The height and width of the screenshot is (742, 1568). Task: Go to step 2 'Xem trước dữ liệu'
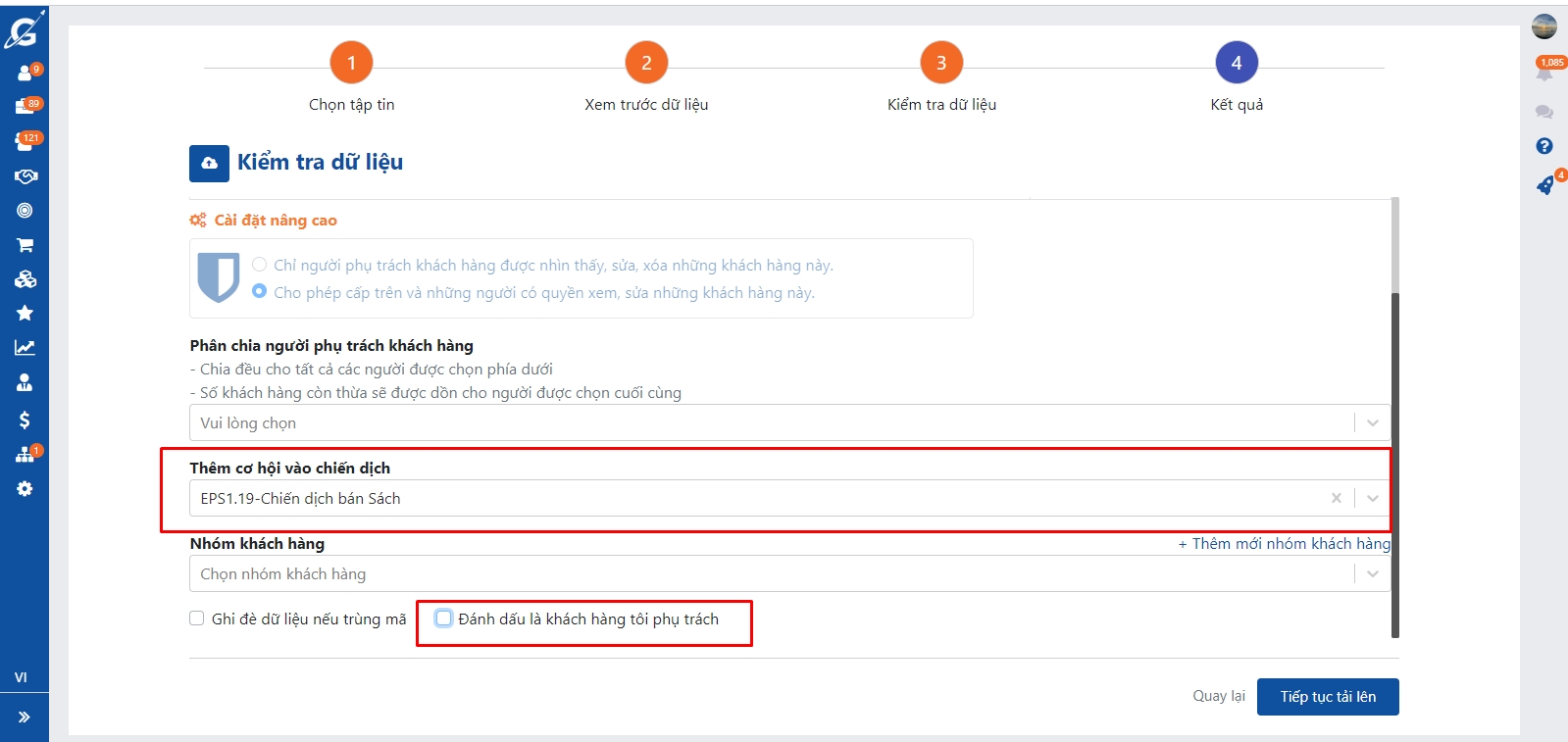click(x=646, y=63)
